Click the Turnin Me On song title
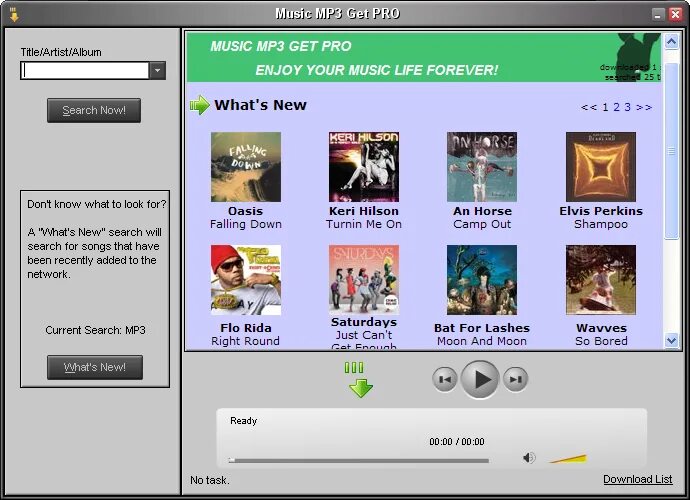The height and width of the screenshot is (500, 690). (364, 224)
